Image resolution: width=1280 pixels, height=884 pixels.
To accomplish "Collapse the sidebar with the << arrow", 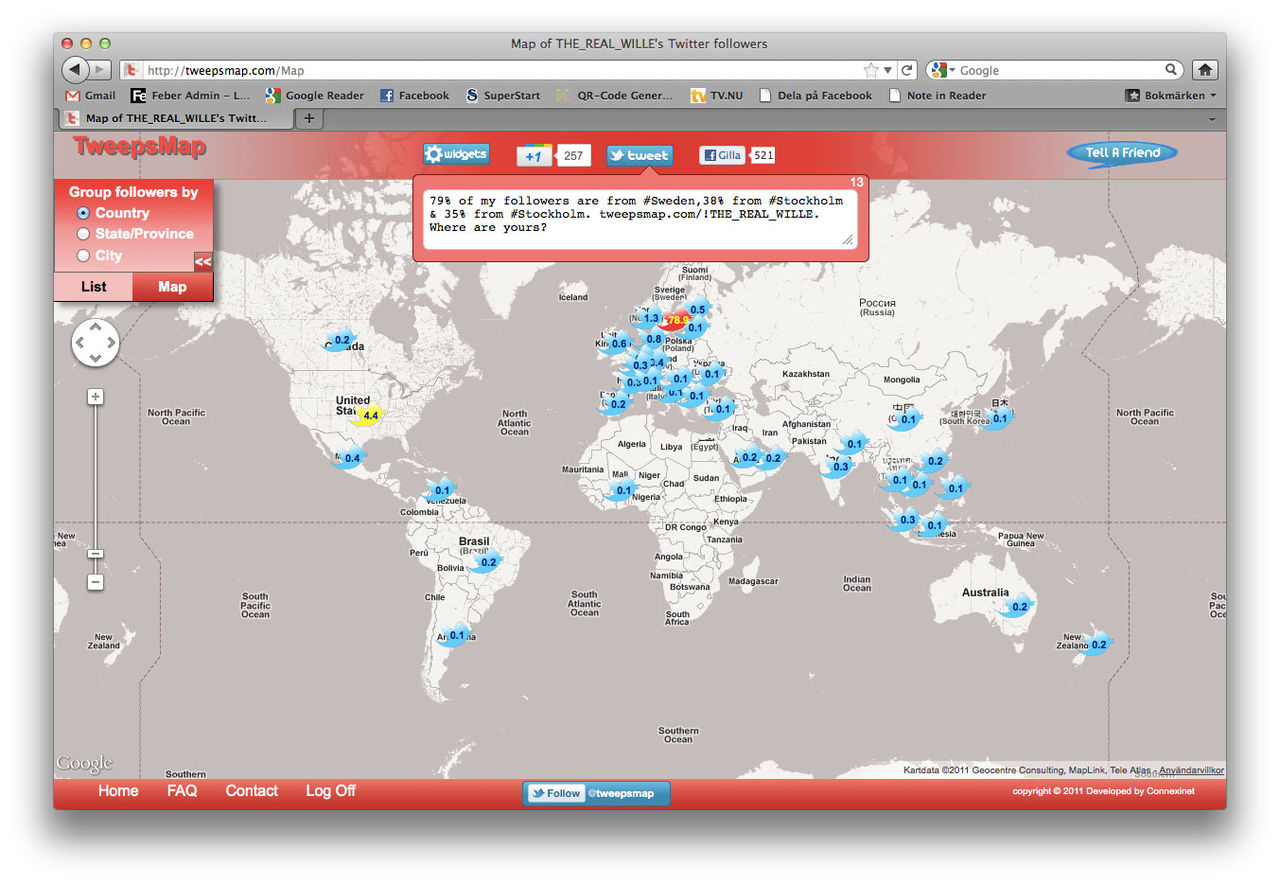I will click(x=203, y=261).
